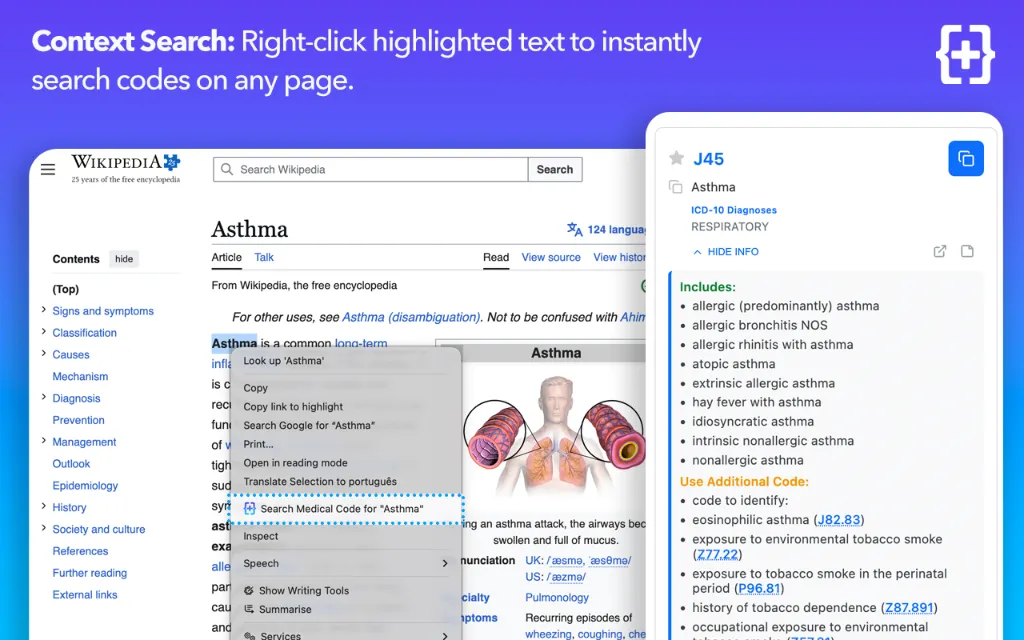Image resolution: width=1024 pixels, height=640 pixels.
Task: Expand Society and culture chevron
Action: coord(44,528)
